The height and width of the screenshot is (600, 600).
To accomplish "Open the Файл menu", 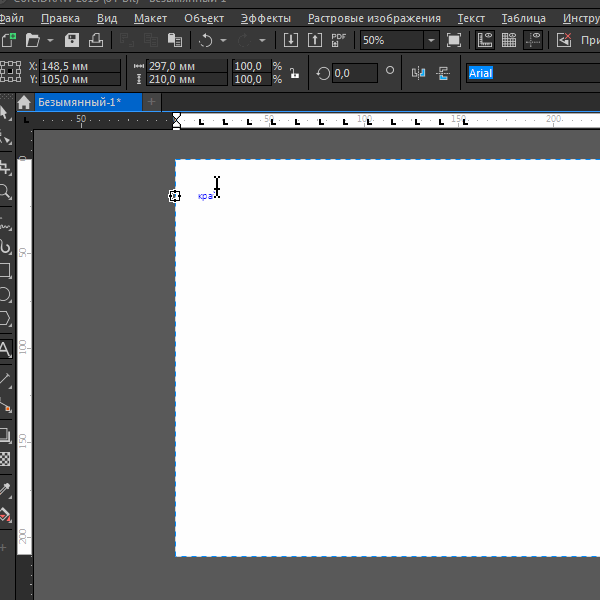I will tap(11, 18).
